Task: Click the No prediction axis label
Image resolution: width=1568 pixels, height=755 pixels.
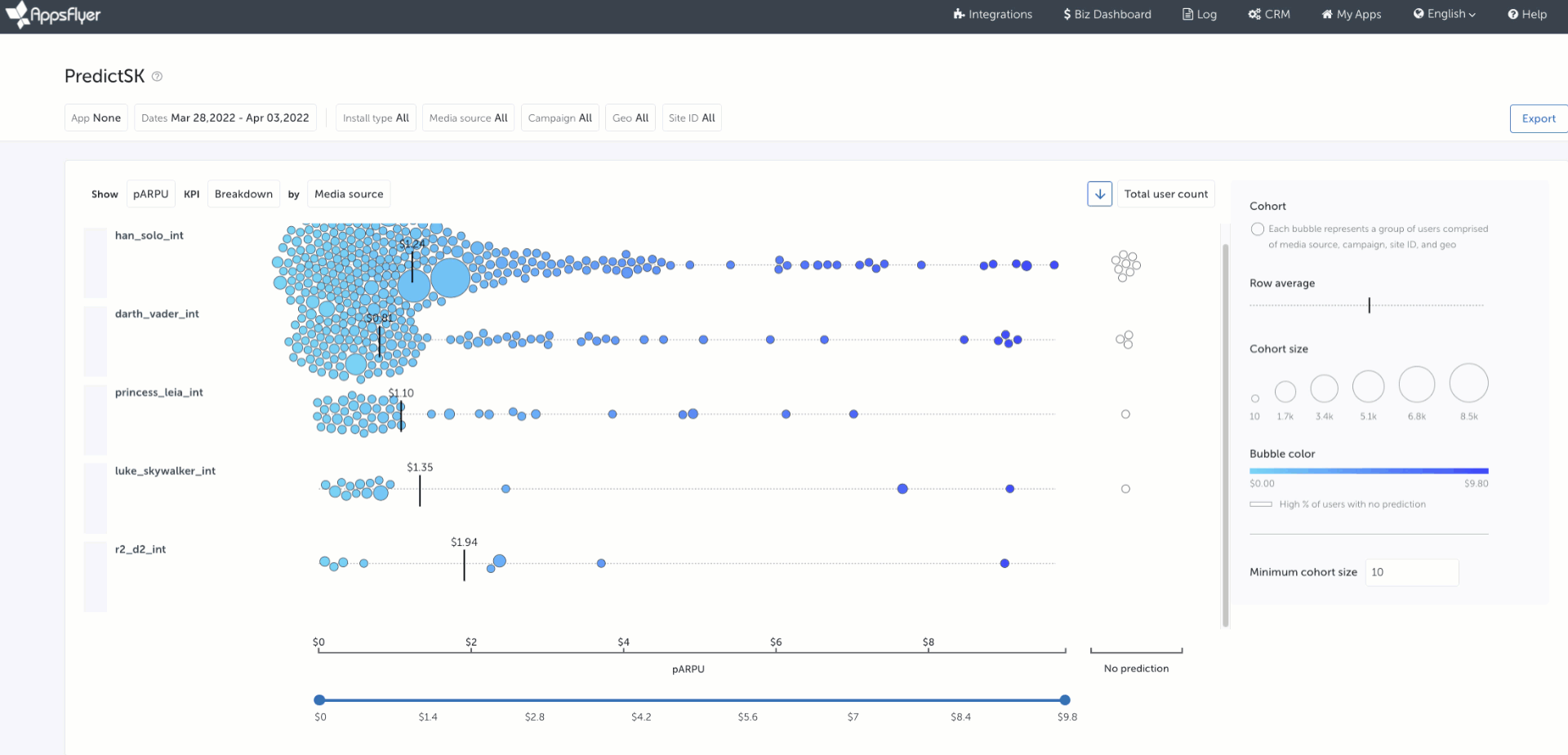Action: (1136, 668)
